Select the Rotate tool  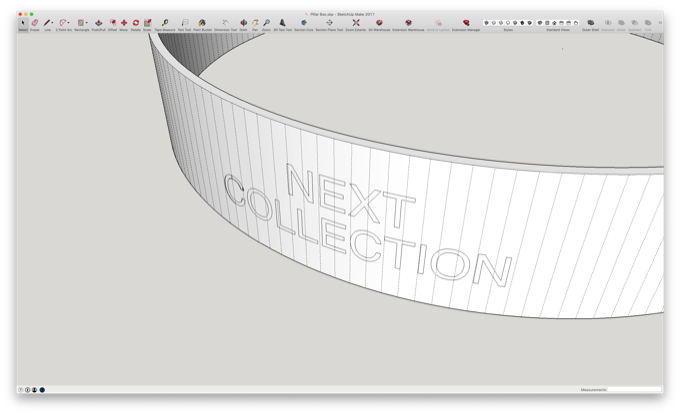[x=136, y=23]
